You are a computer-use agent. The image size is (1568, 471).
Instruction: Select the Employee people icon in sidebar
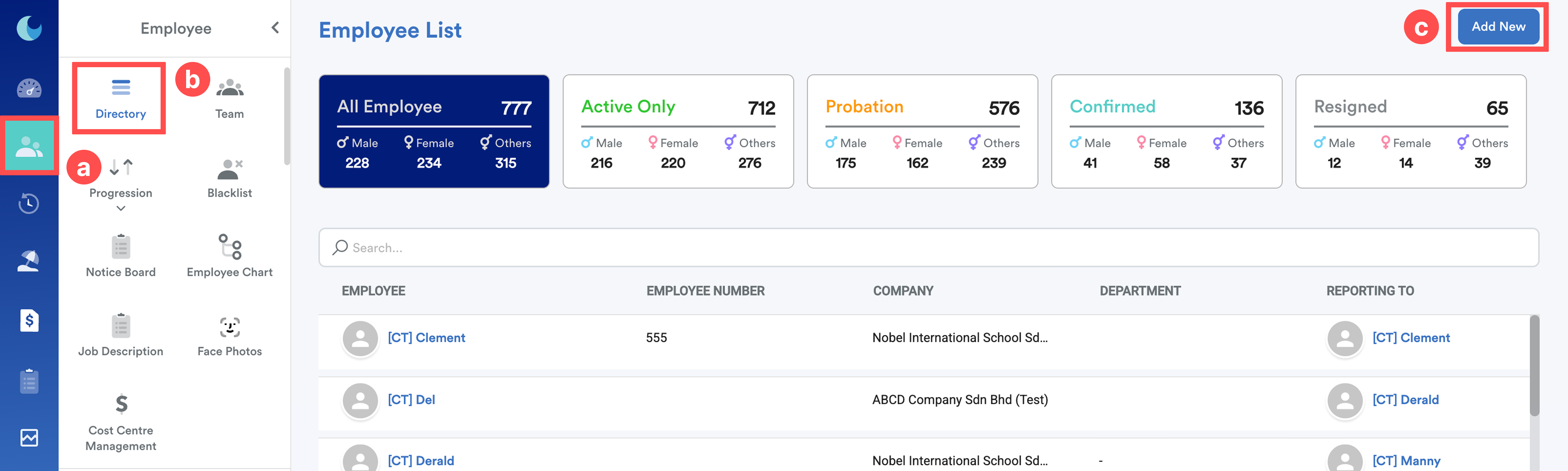29,146
